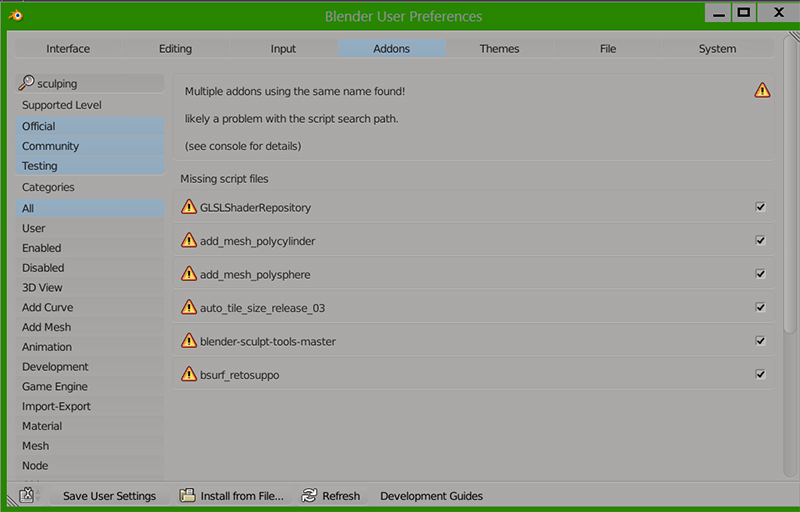Click the warning icon beside blender-sculpt-tools-master

coord(189,341)
